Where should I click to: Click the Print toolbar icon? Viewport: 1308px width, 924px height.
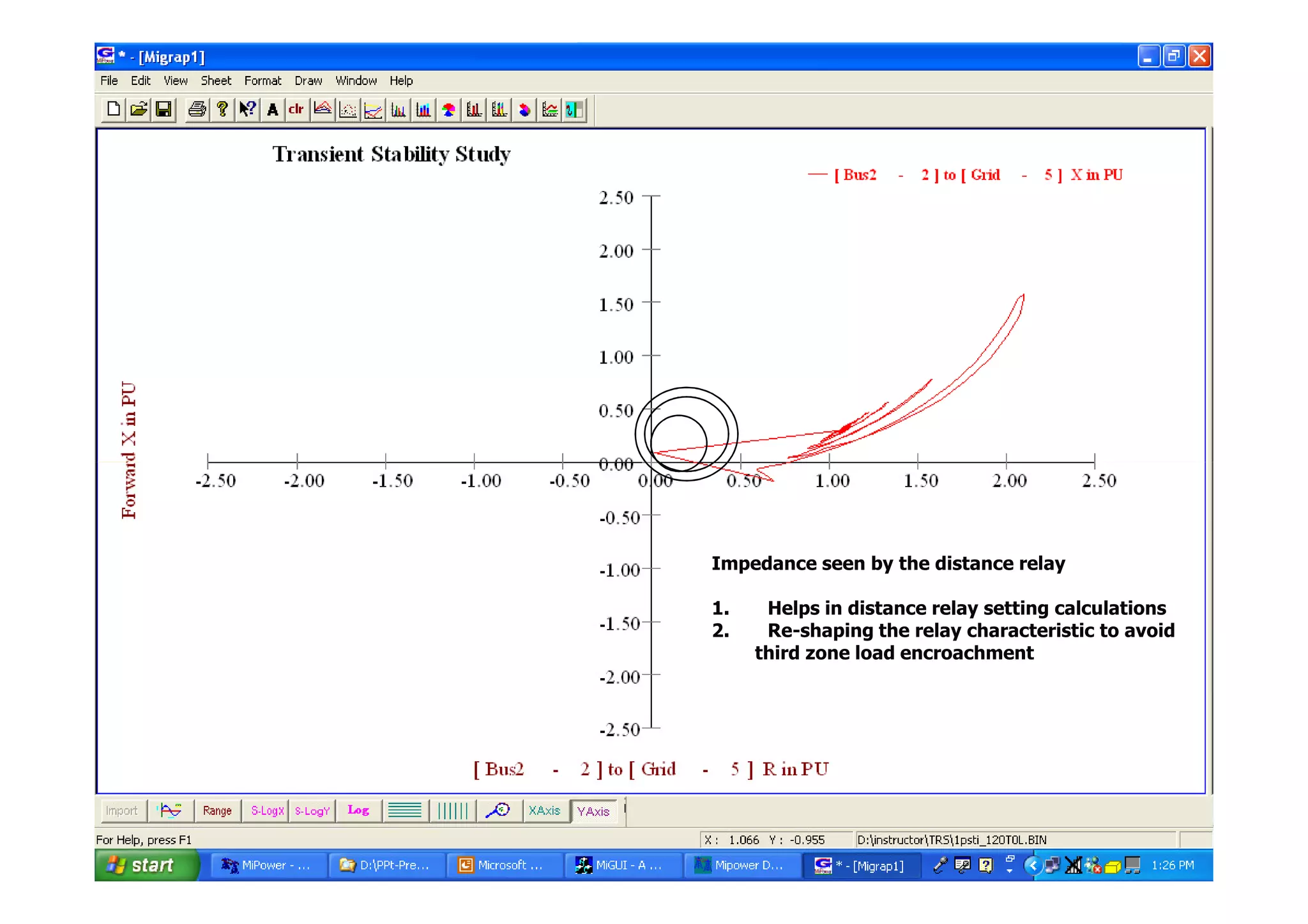point(197,110)
